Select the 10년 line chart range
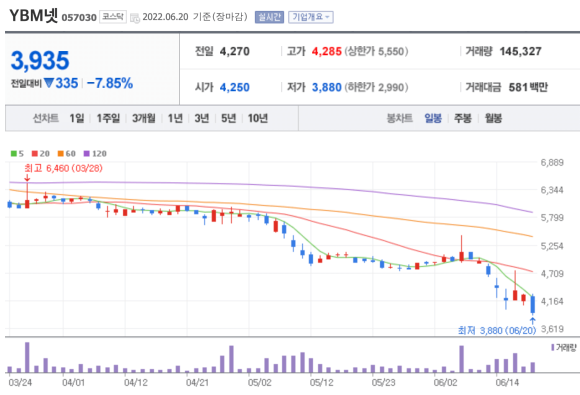Viewport: 580px width, 395px height. click(x=257, y=118)
